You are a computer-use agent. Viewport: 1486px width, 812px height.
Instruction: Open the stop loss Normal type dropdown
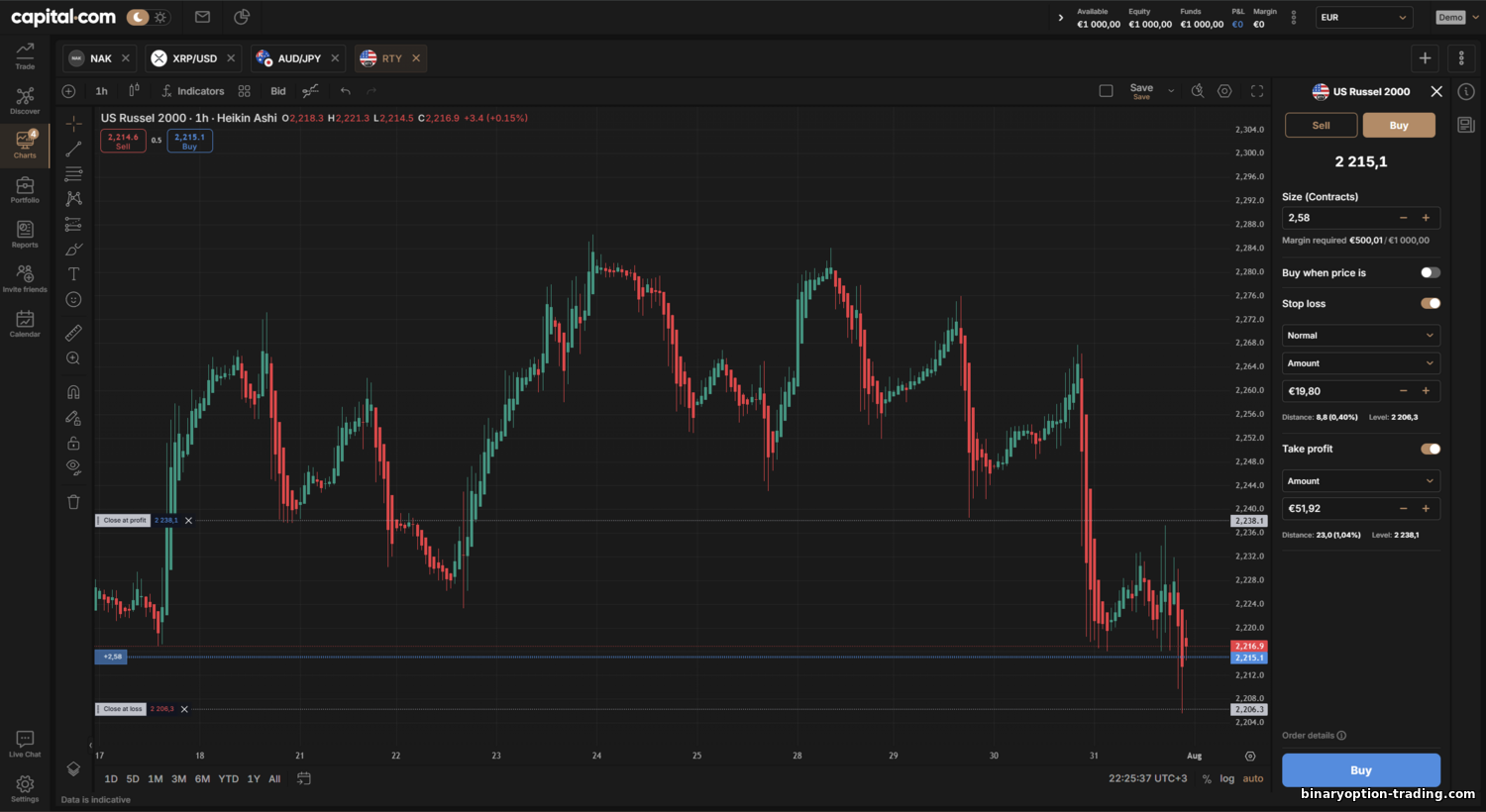coord(1360,336)
